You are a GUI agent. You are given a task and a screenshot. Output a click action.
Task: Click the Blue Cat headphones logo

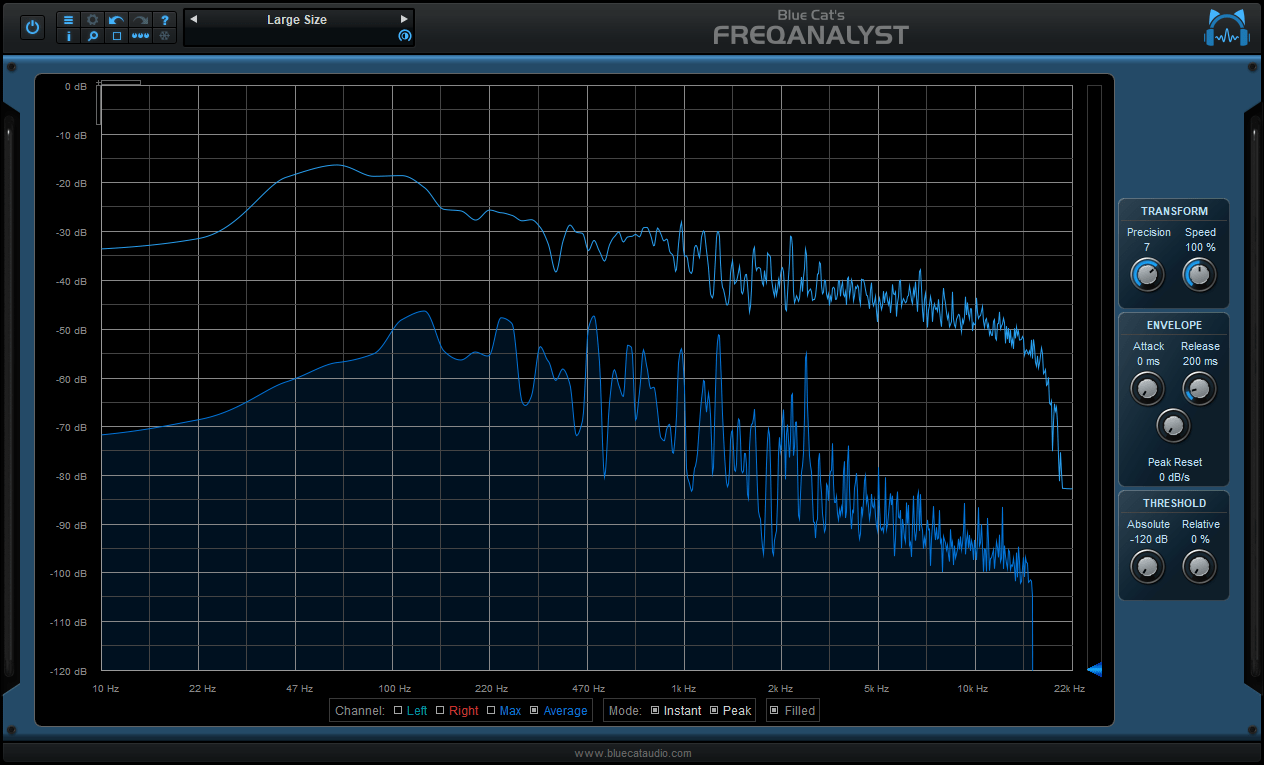[x=1226, y=28]
